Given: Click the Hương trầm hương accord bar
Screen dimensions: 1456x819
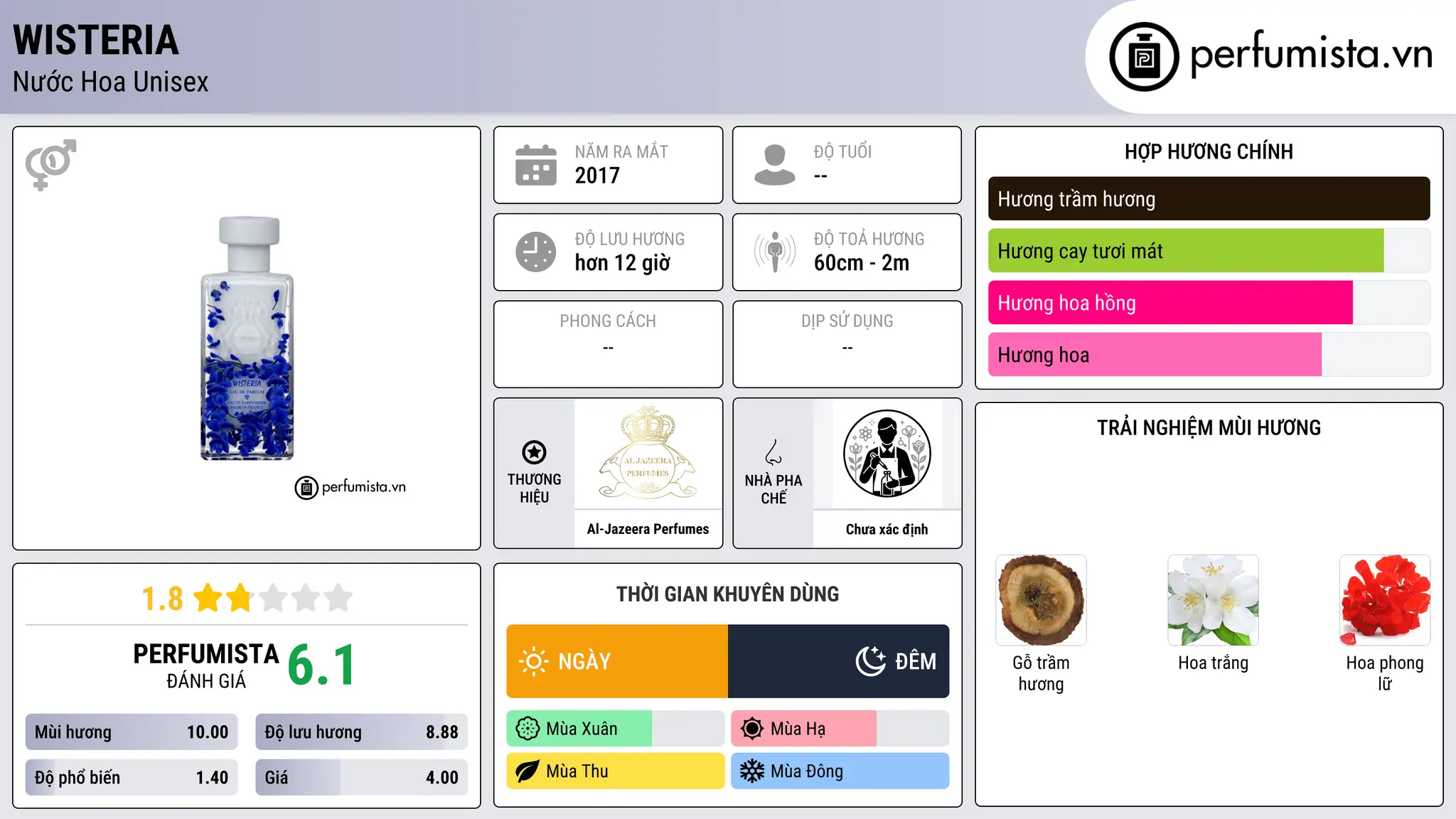Looking at the screenshot, I should (1209, 199).
